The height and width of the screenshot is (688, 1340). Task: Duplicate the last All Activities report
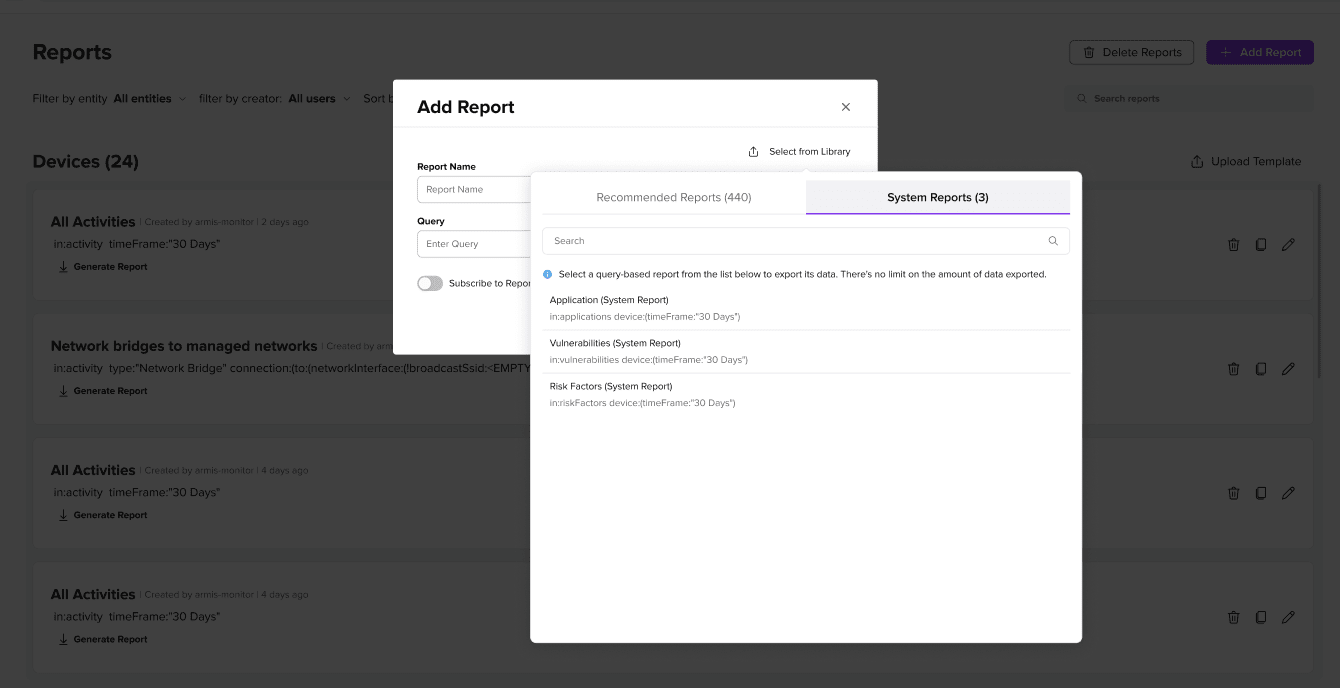[x=1261, y=617]
